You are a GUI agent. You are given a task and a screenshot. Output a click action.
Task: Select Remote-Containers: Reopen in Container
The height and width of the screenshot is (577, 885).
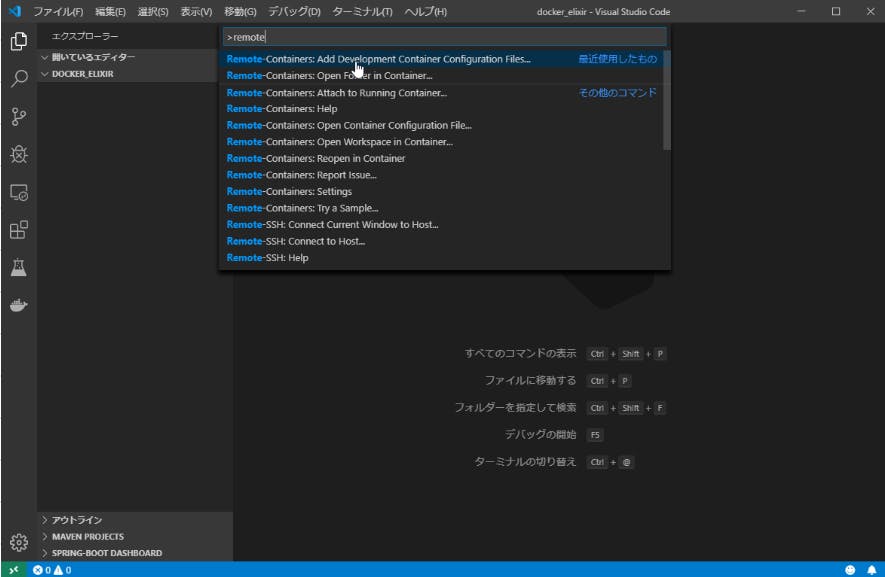point(441,158)
